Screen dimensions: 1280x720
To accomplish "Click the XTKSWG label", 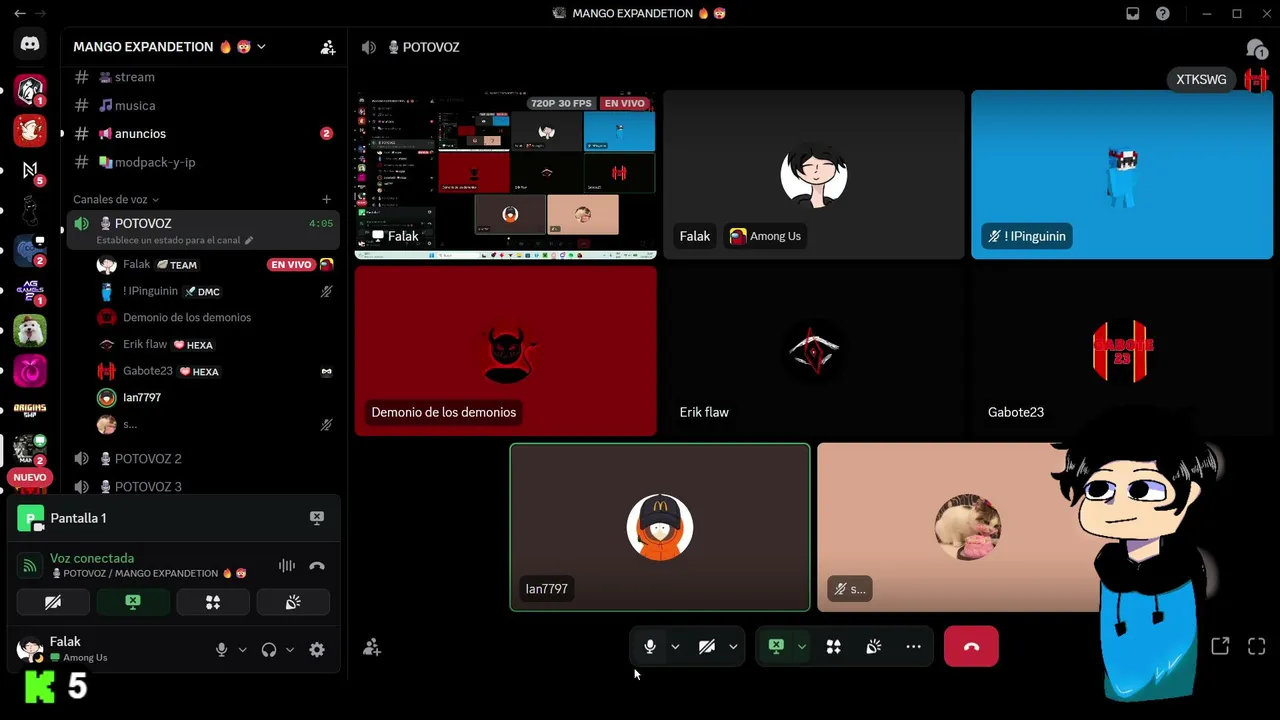I will pos(1201,80).
